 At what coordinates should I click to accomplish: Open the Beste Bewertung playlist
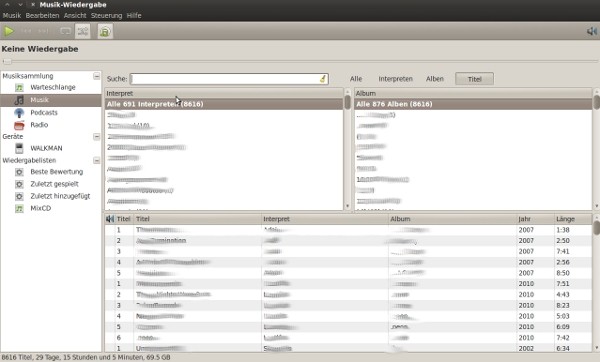[51, 172]
